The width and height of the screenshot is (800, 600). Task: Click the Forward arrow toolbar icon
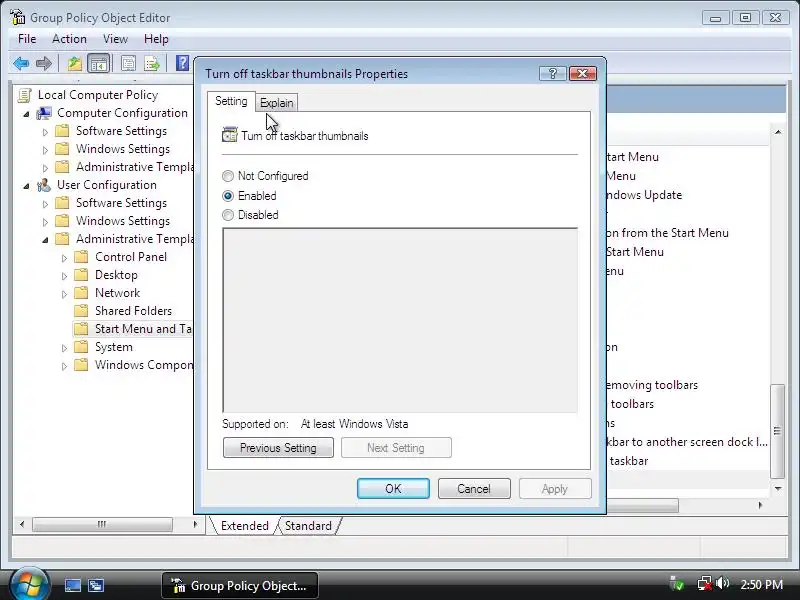(44, 64)
